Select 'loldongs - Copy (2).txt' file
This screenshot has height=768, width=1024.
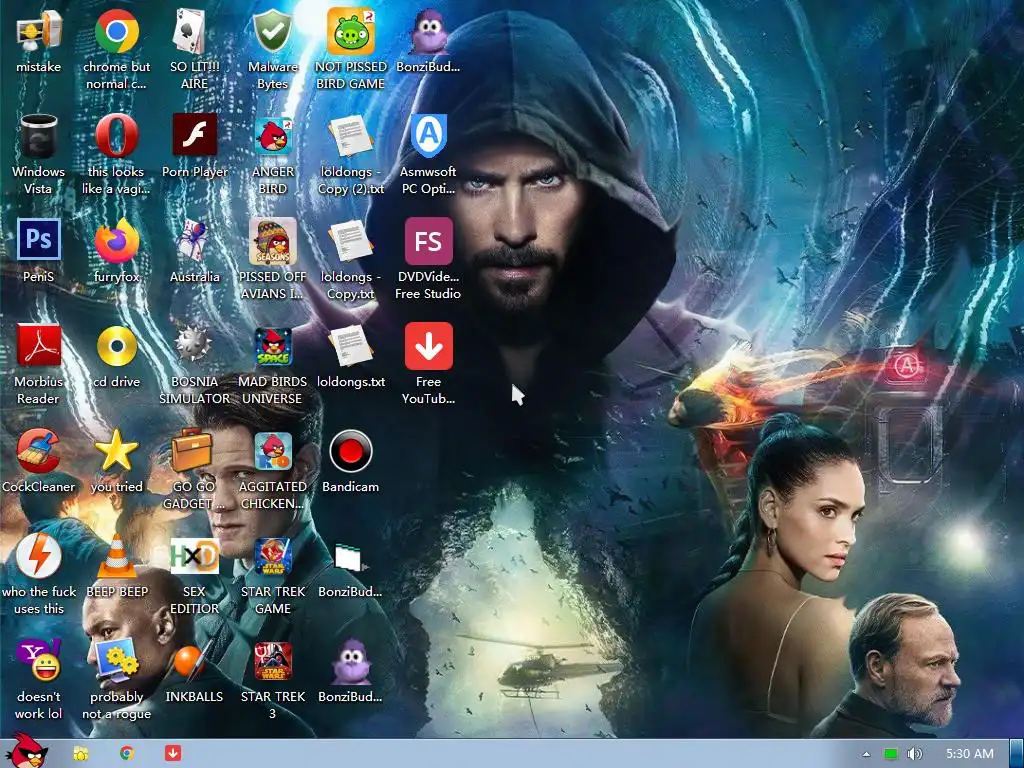coord(351,136)
